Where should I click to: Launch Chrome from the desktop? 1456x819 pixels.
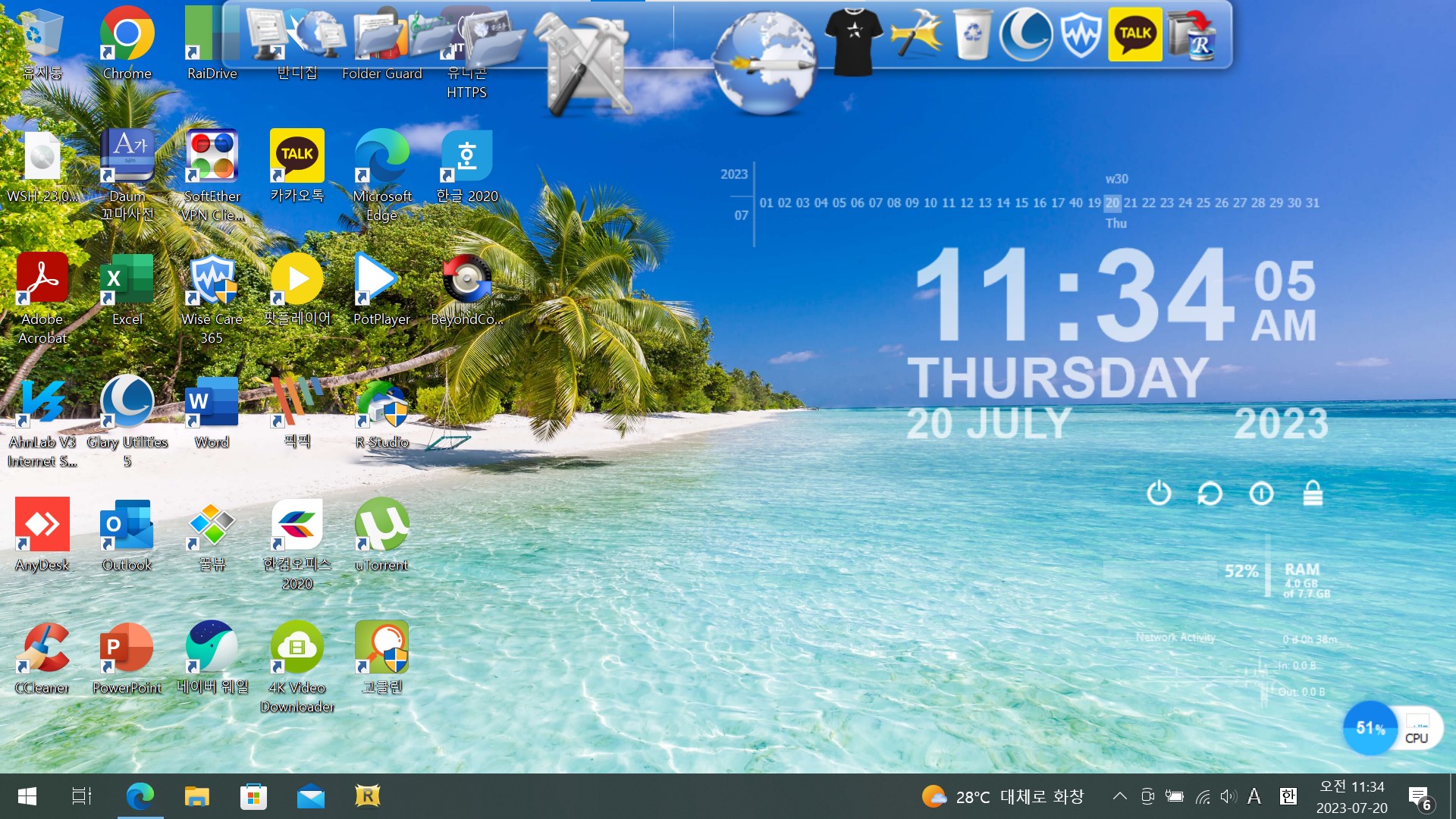[x=127, y=34]
